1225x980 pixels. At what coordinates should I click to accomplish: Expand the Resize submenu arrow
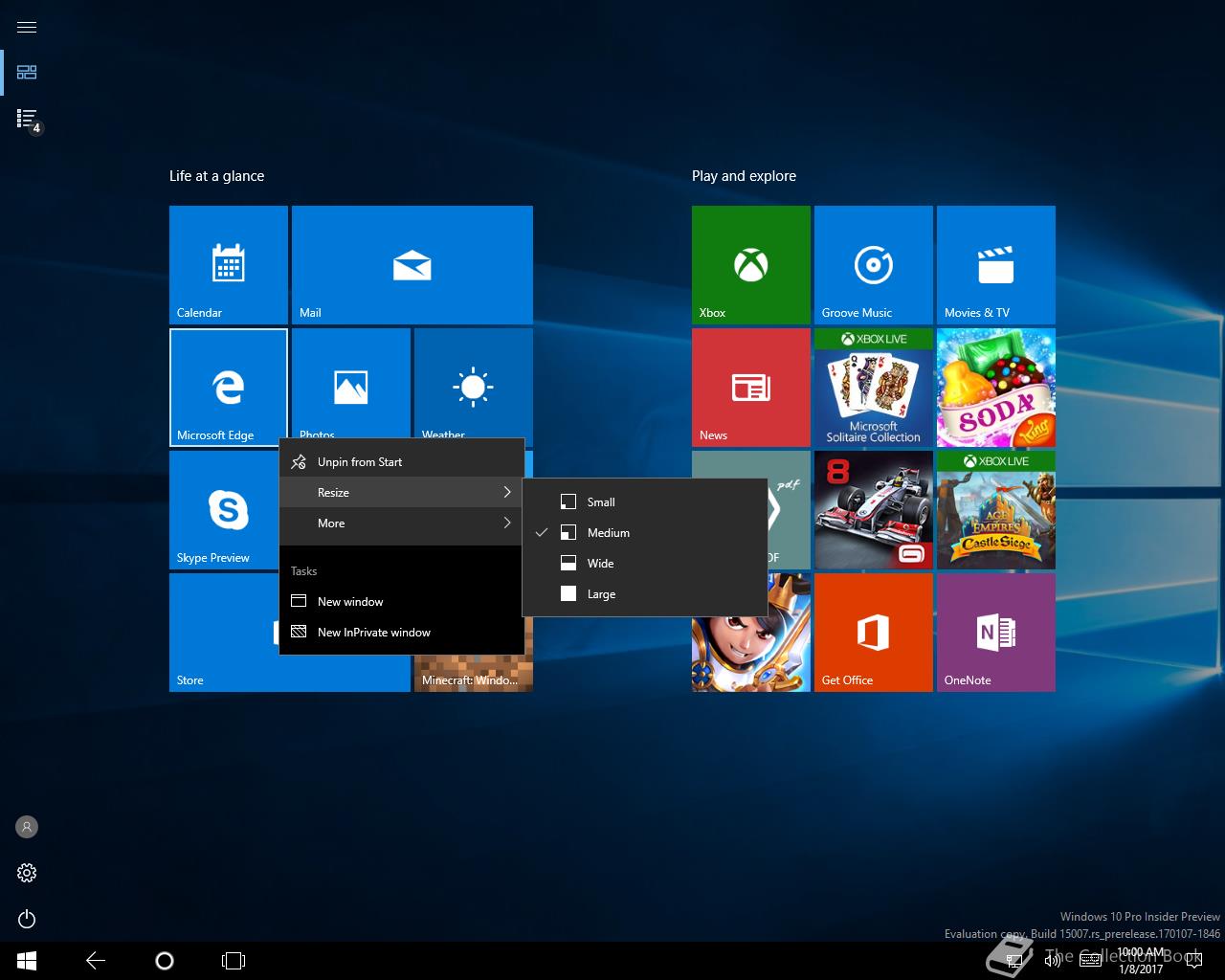click(507, 492)
